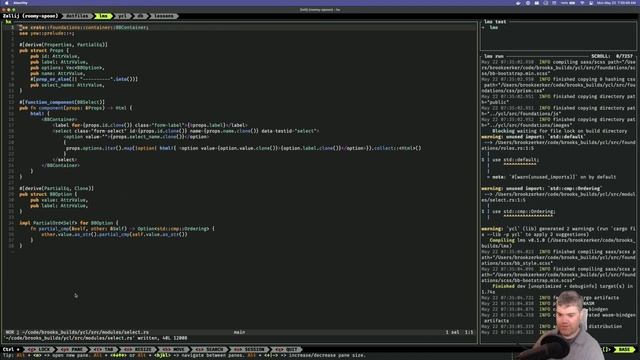Click the SESSION mode in Zellij status bar
The width and height of the screenshot is (640, 360).
click(x=249, y=349)
